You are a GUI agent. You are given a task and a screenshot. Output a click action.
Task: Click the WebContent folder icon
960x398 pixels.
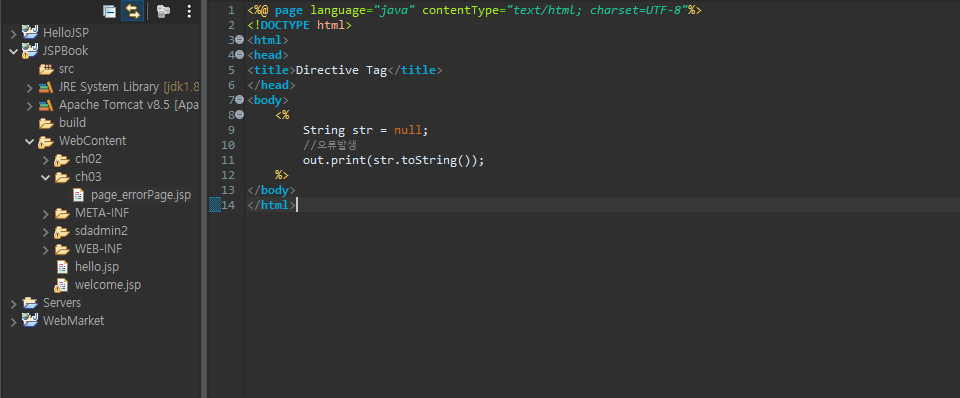tap(46, 141)
